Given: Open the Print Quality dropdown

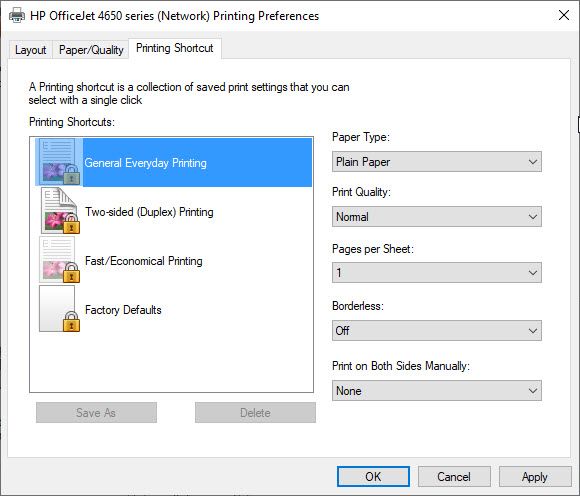Looking at the screenshot, I should click(437, 217).
